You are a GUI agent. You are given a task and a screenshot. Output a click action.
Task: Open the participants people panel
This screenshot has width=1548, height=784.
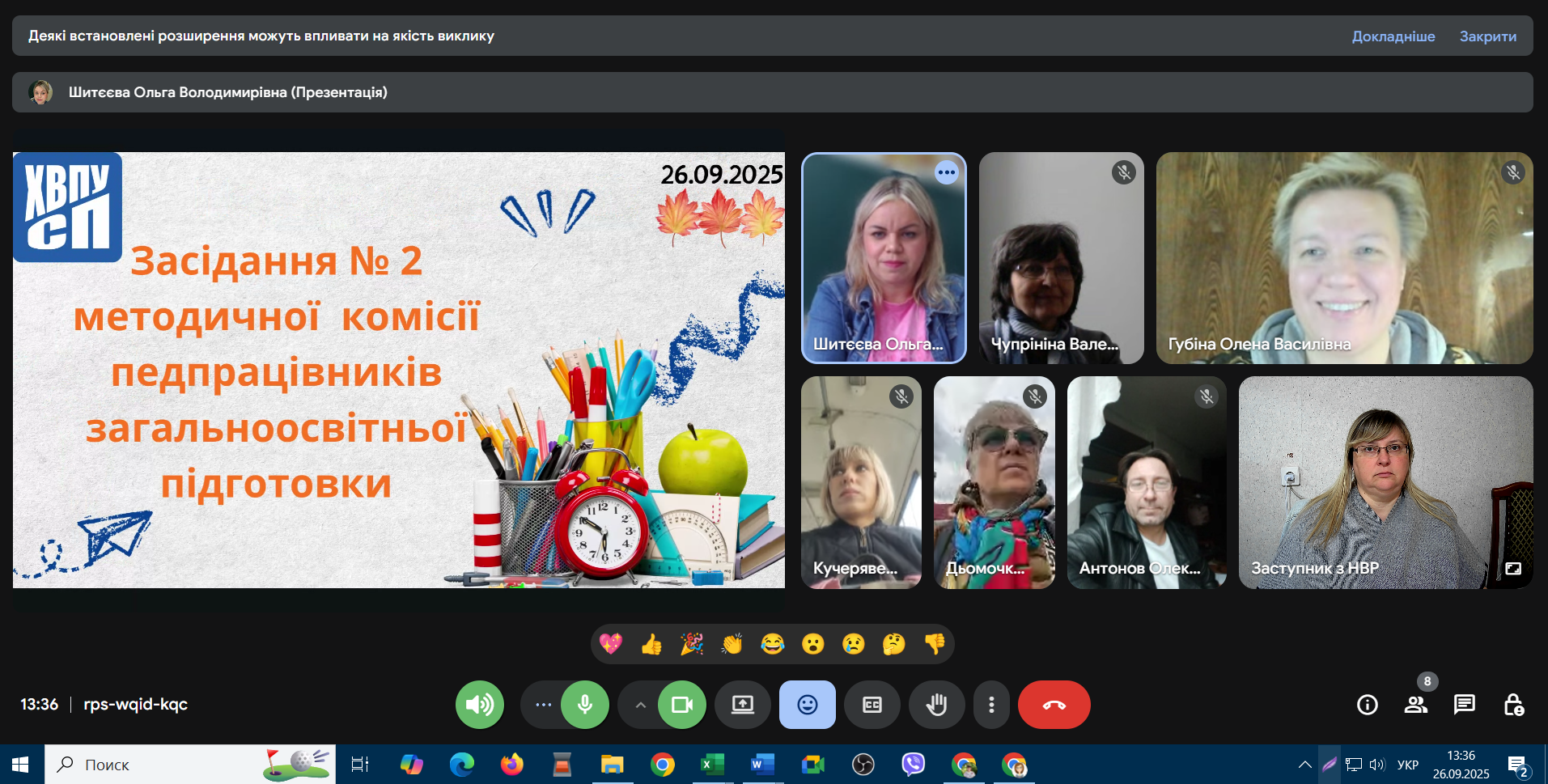pyautogui.click(x=1415, y=705)
